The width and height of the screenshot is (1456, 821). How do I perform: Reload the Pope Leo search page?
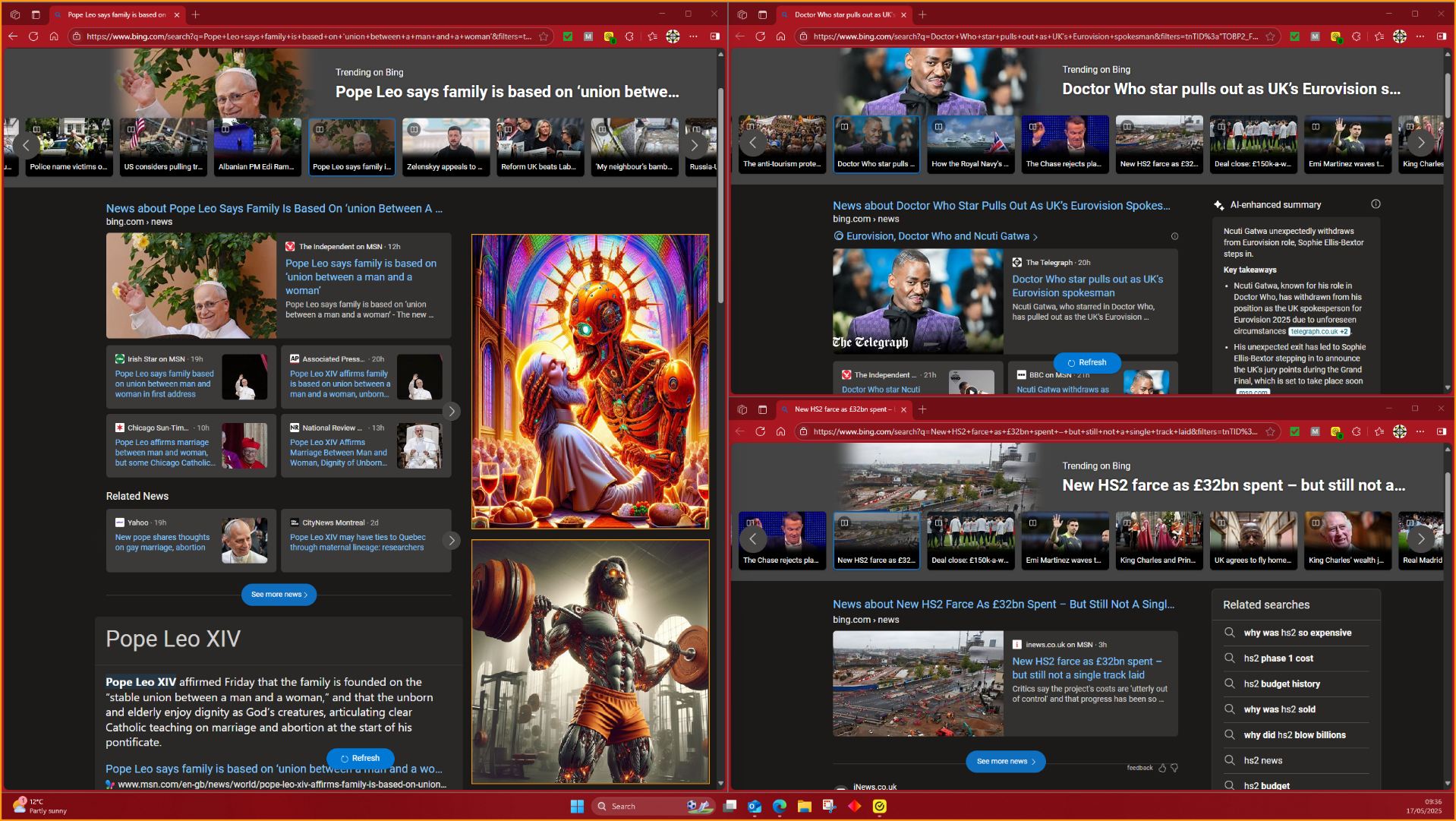point(33,36)
